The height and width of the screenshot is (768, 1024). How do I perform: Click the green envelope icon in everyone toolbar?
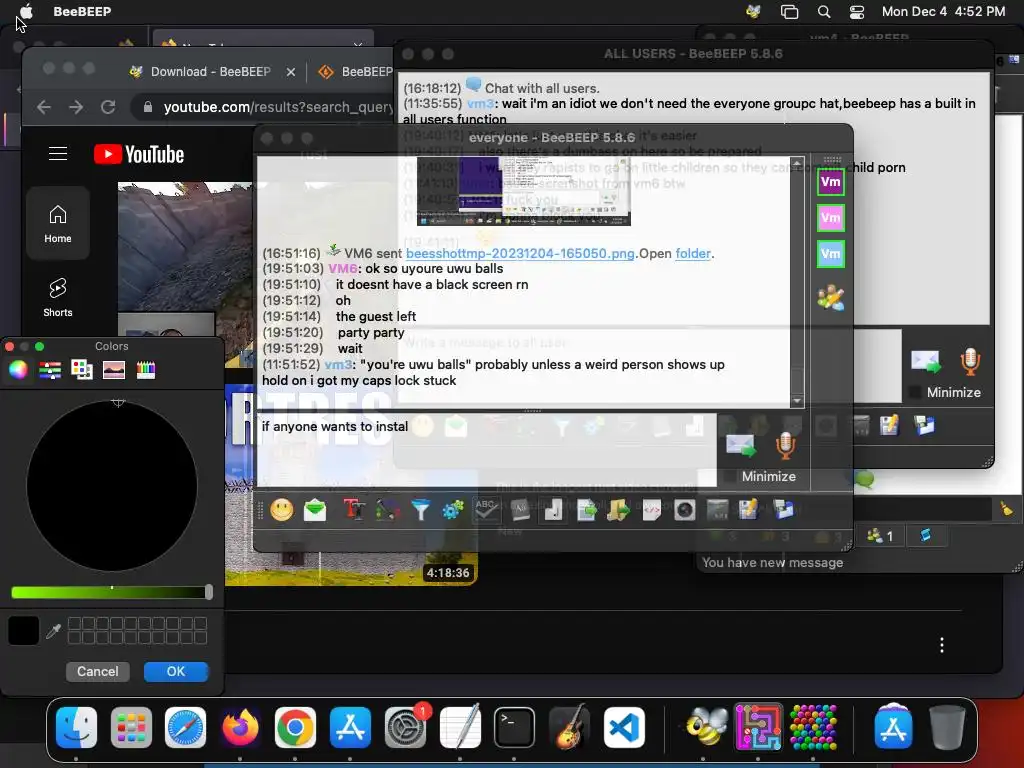(315, 509)
